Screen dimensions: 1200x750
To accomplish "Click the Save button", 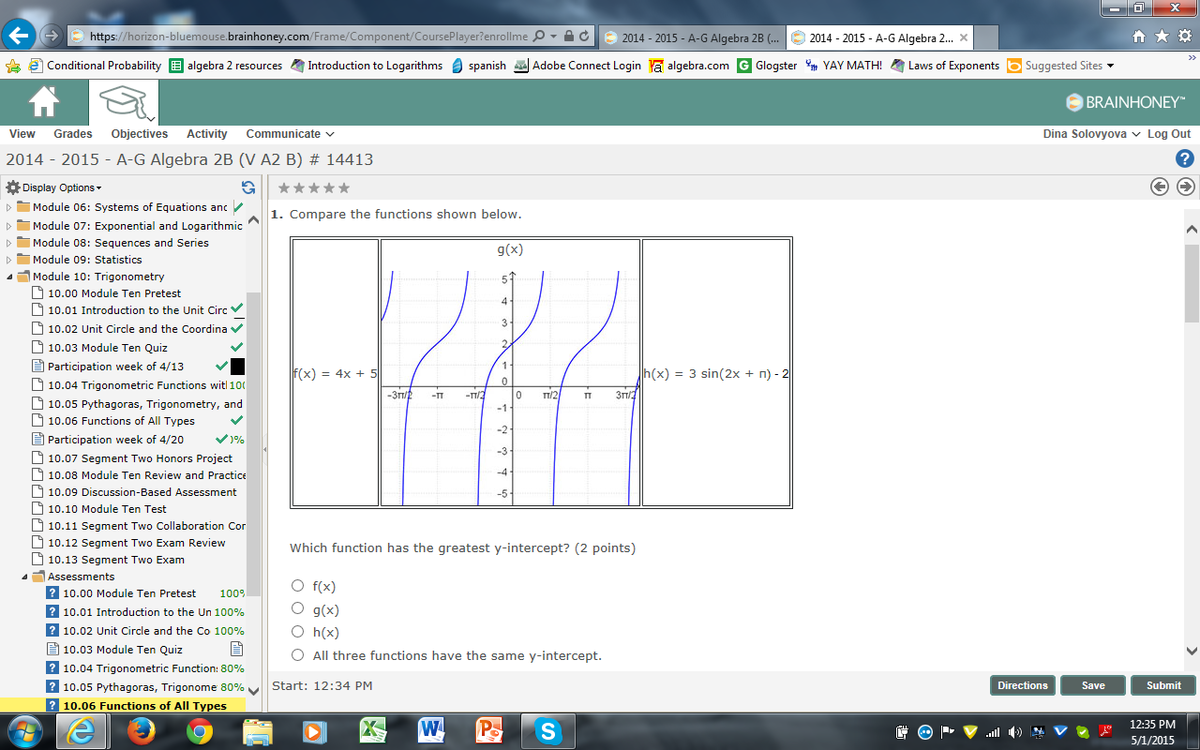I will [1093, 685].
